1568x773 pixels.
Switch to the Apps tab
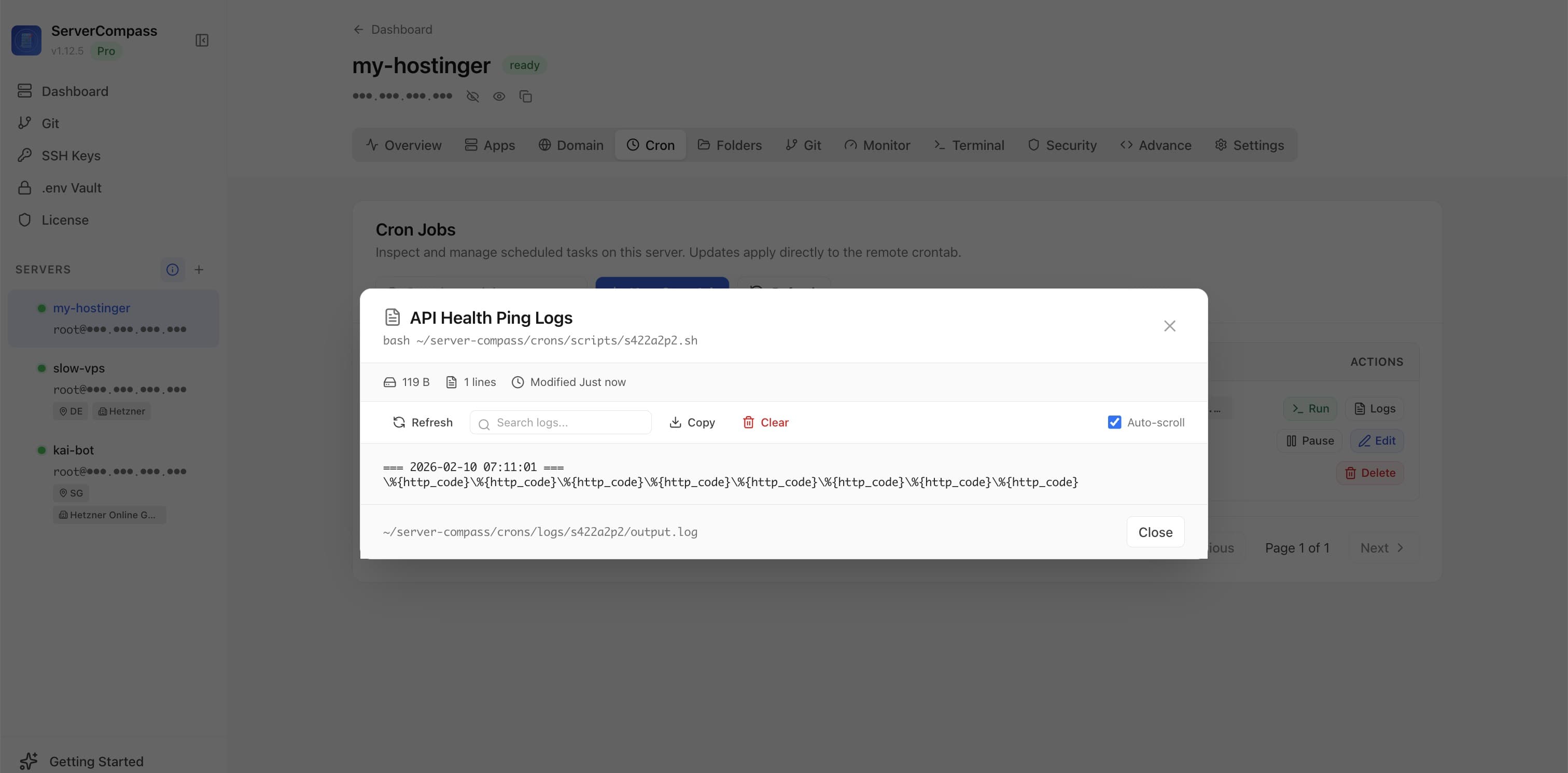490,145
